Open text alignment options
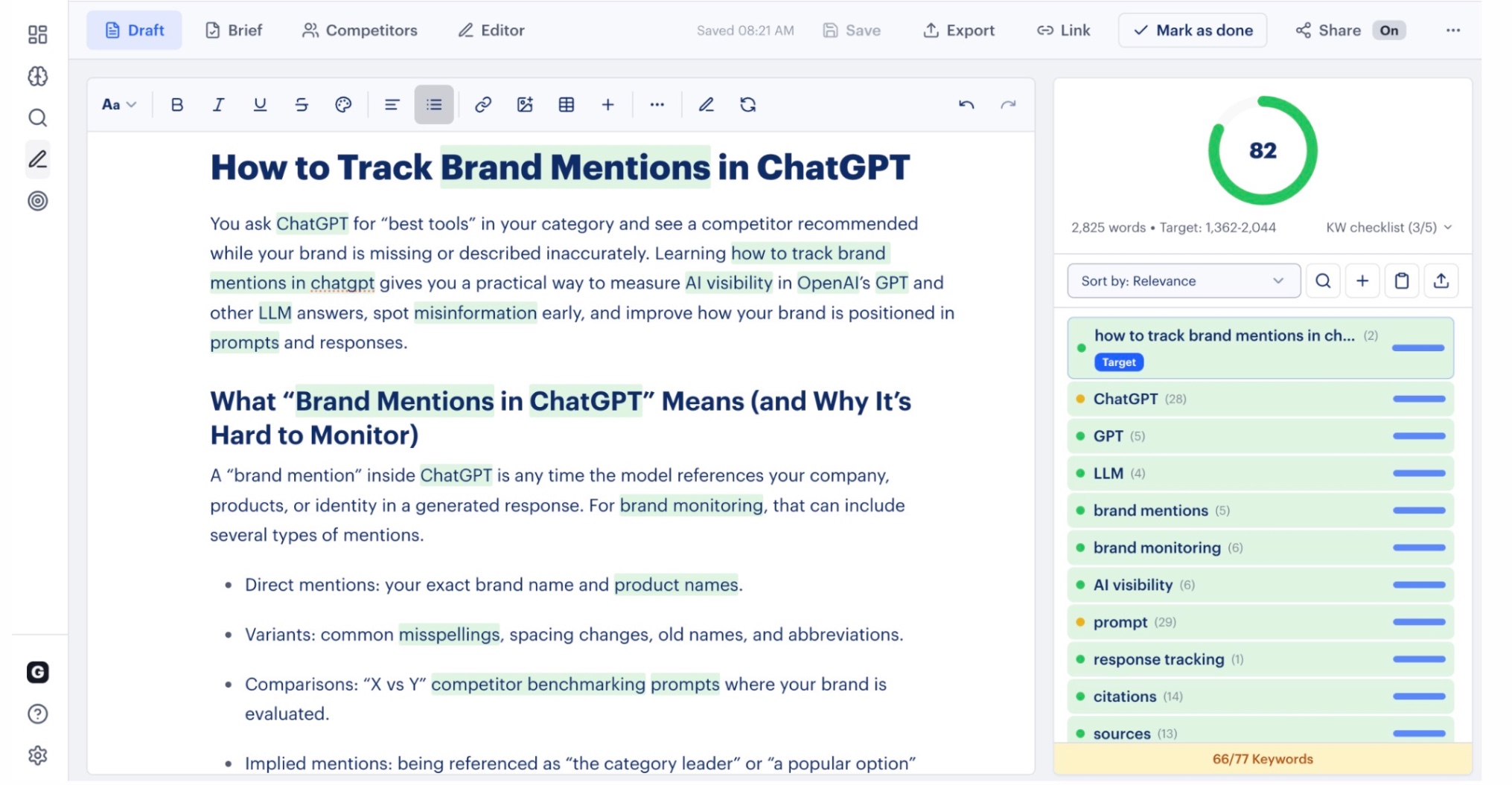The width and height of the screenshot is (1512, 785). [392, 105]
